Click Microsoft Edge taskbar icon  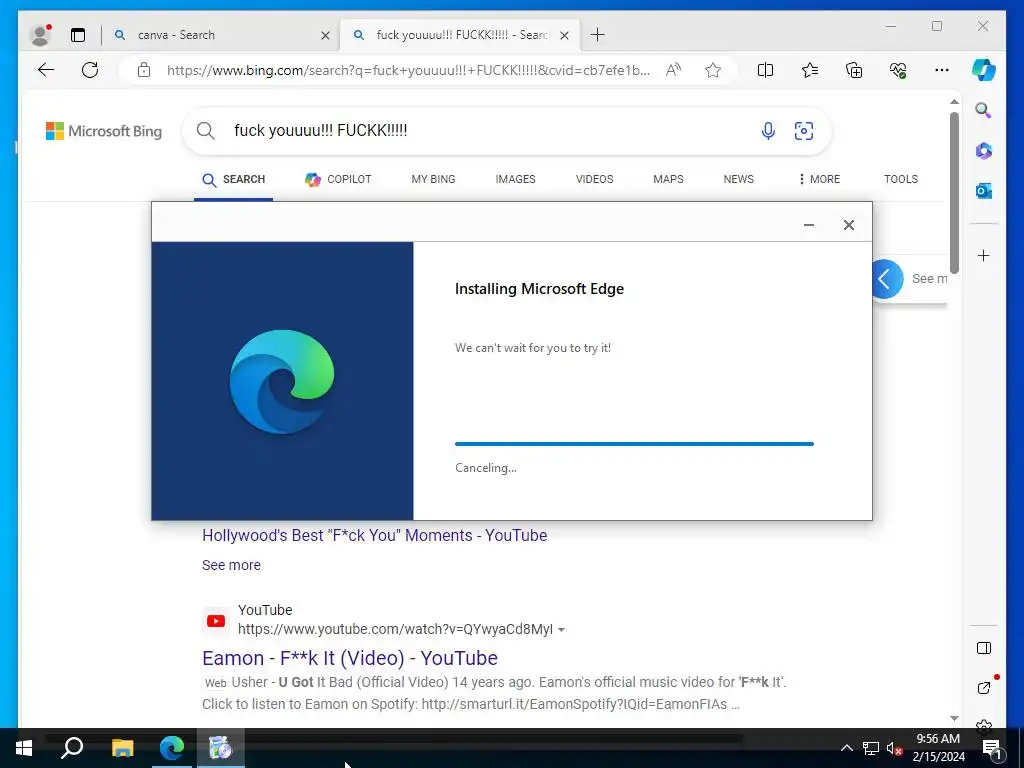(172, 748)
